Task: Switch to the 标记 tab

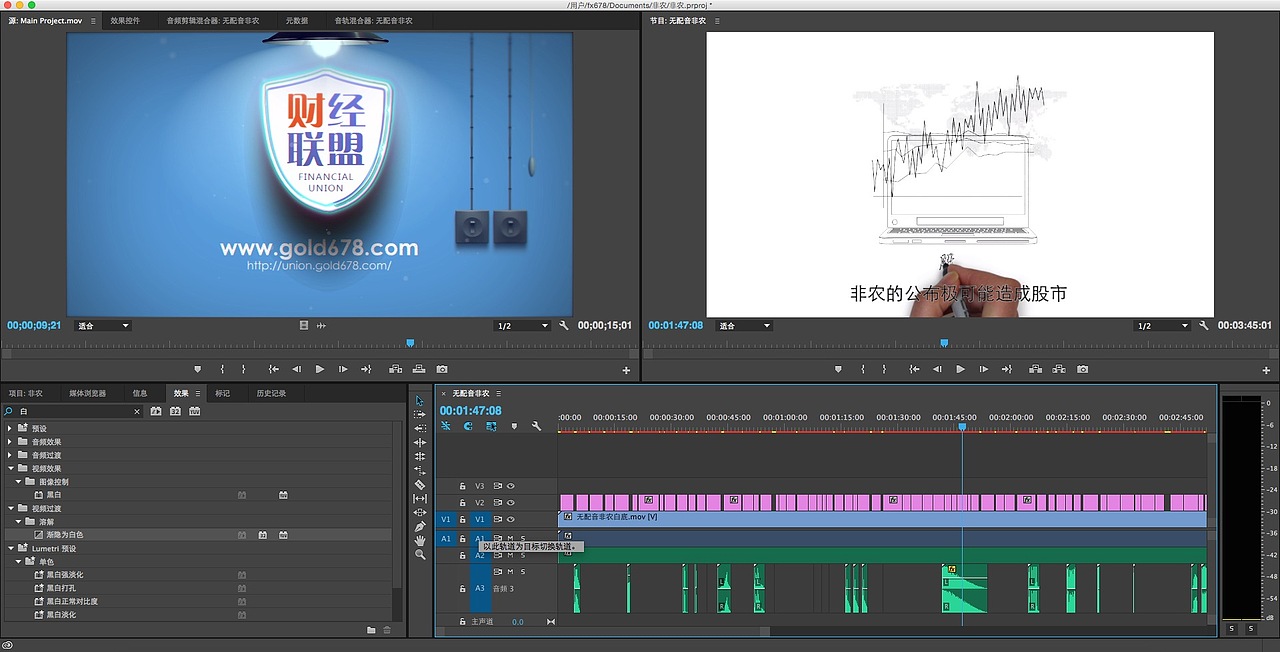Action: [x=222, y=393]
